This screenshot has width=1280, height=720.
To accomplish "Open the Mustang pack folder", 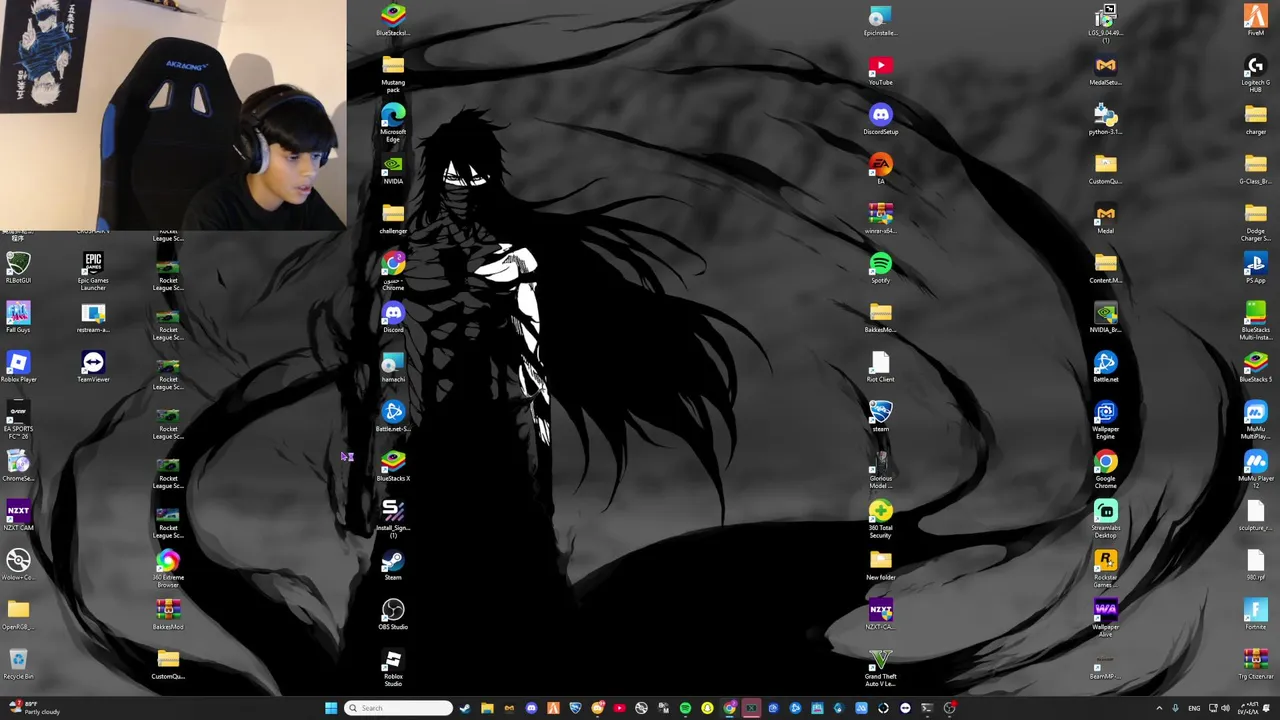I will (393, 73).
